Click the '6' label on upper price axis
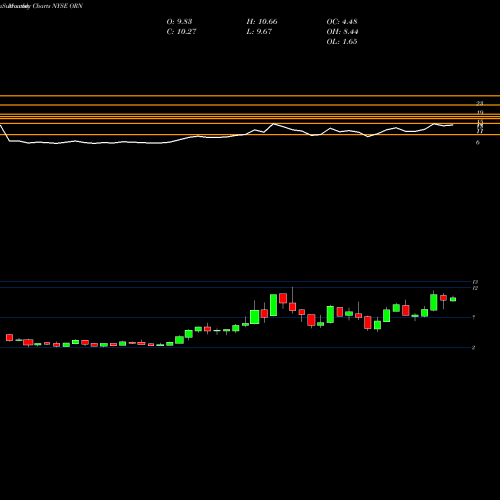 pyautogui.click(x=478, y=143)
